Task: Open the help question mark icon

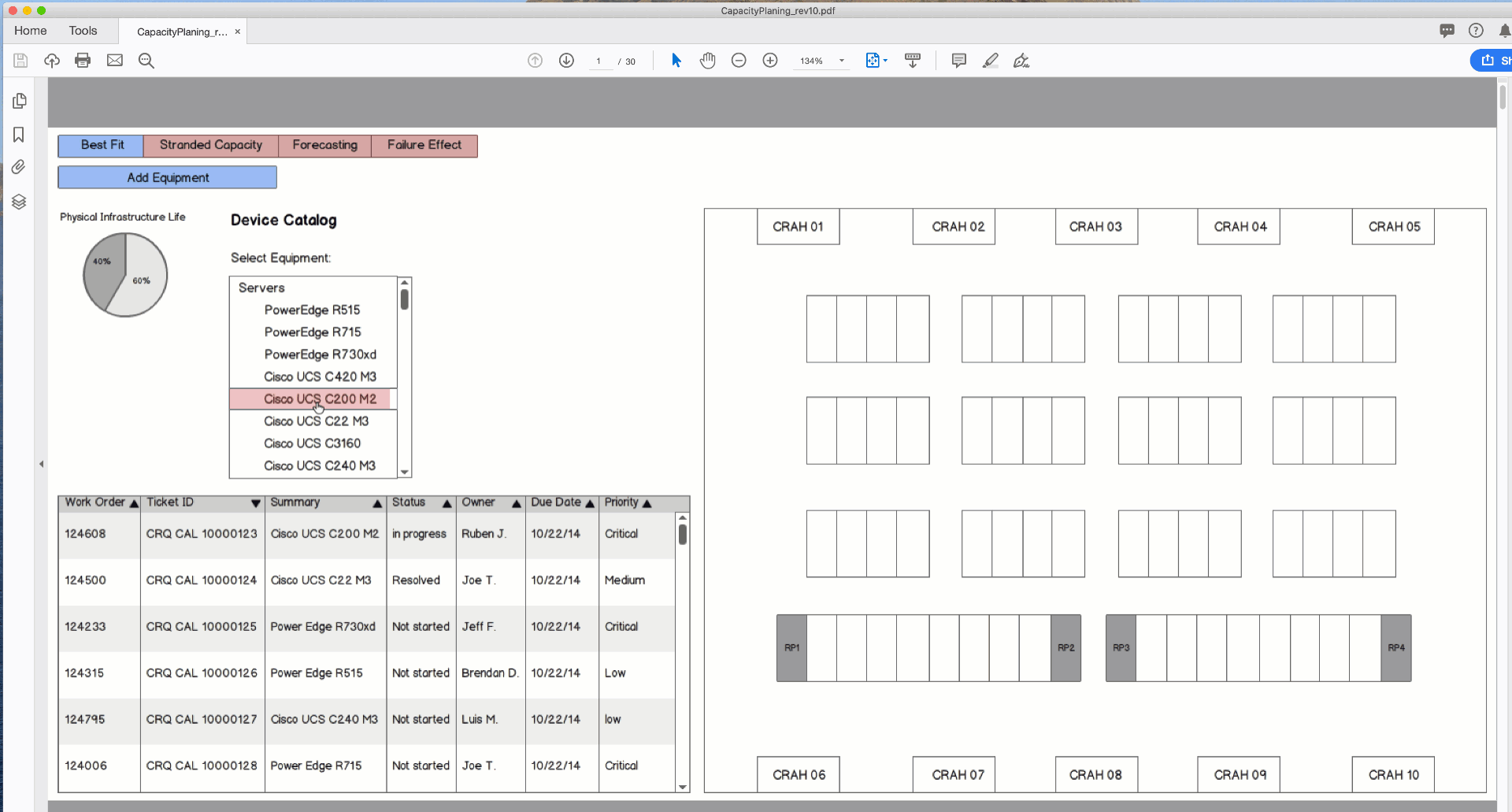Action: 1476,31
